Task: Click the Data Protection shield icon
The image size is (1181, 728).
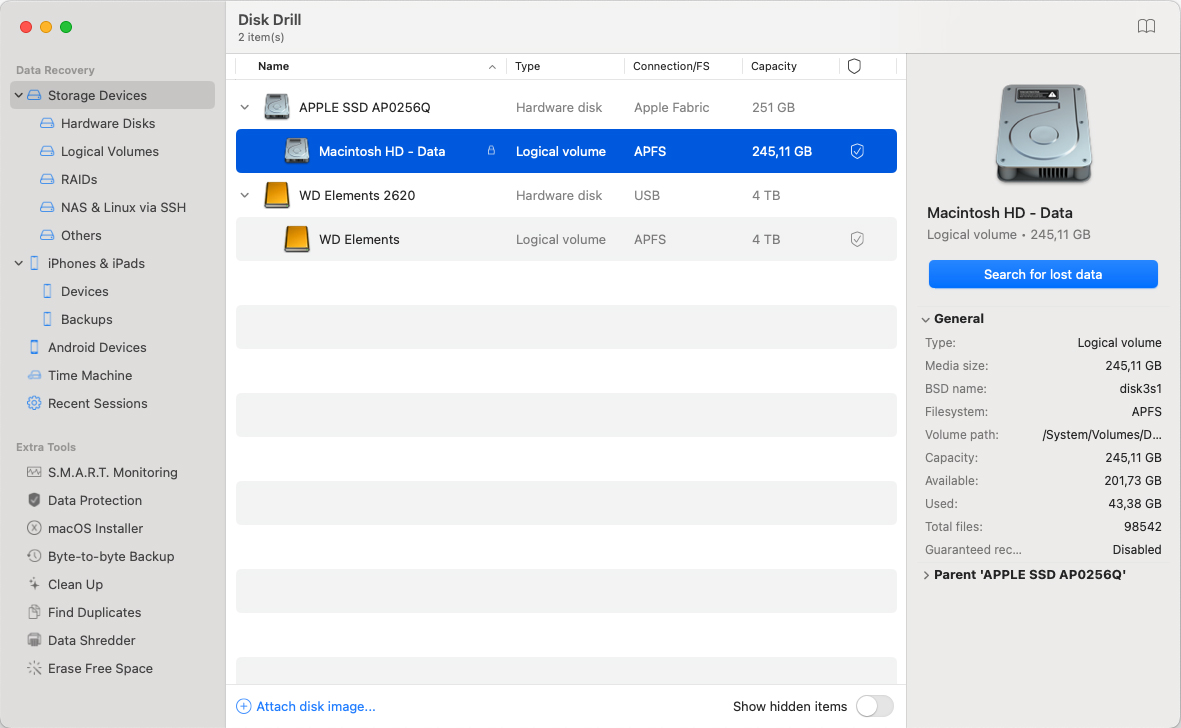Action: point(34,500)
